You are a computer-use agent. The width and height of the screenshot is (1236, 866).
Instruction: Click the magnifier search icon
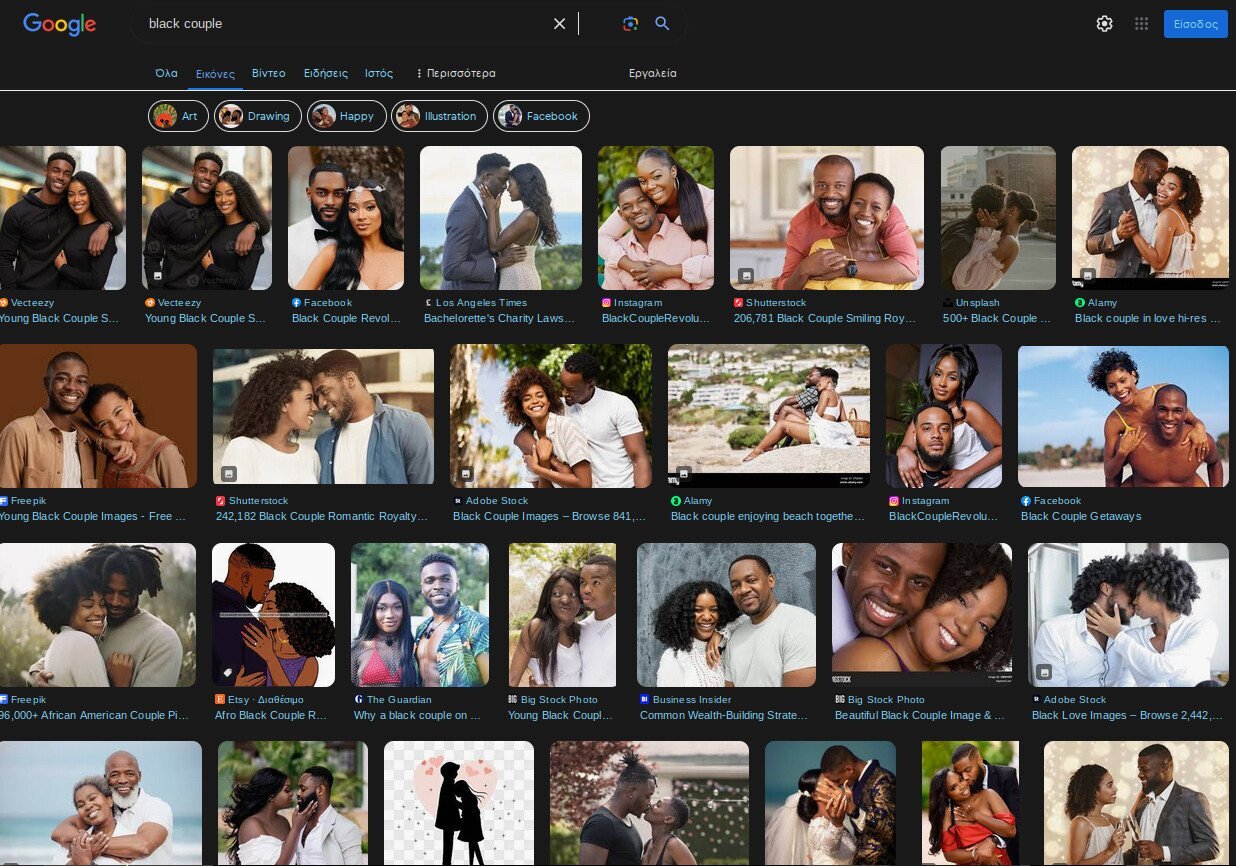(662, 23)
